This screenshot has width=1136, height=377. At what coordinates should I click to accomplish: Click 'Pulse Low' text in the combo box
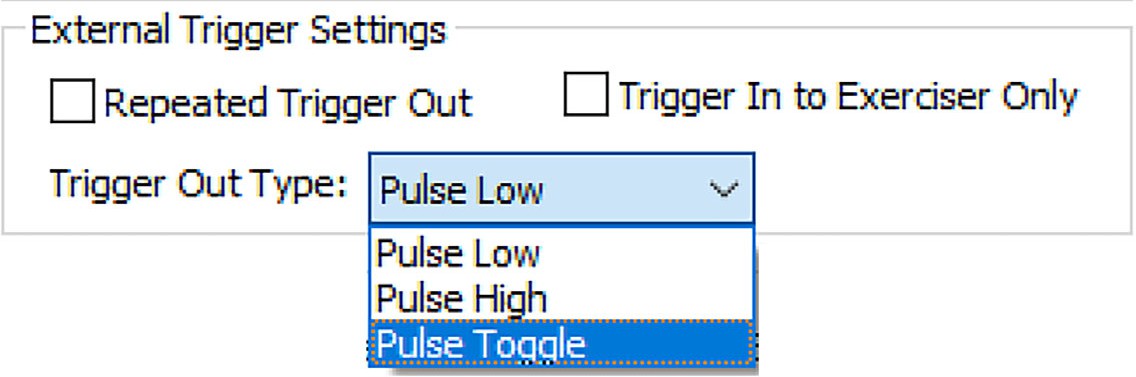pyautogui.click(x=461, y=191)
